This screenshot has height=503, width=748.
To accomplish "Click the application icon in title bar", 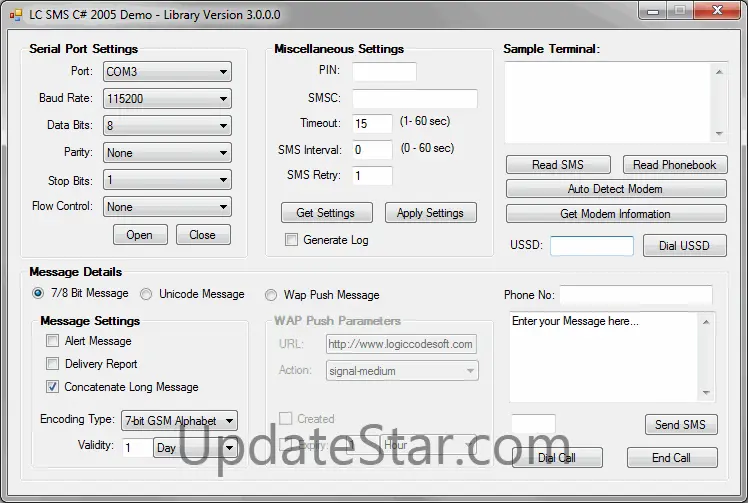I will tap(16, 15).
